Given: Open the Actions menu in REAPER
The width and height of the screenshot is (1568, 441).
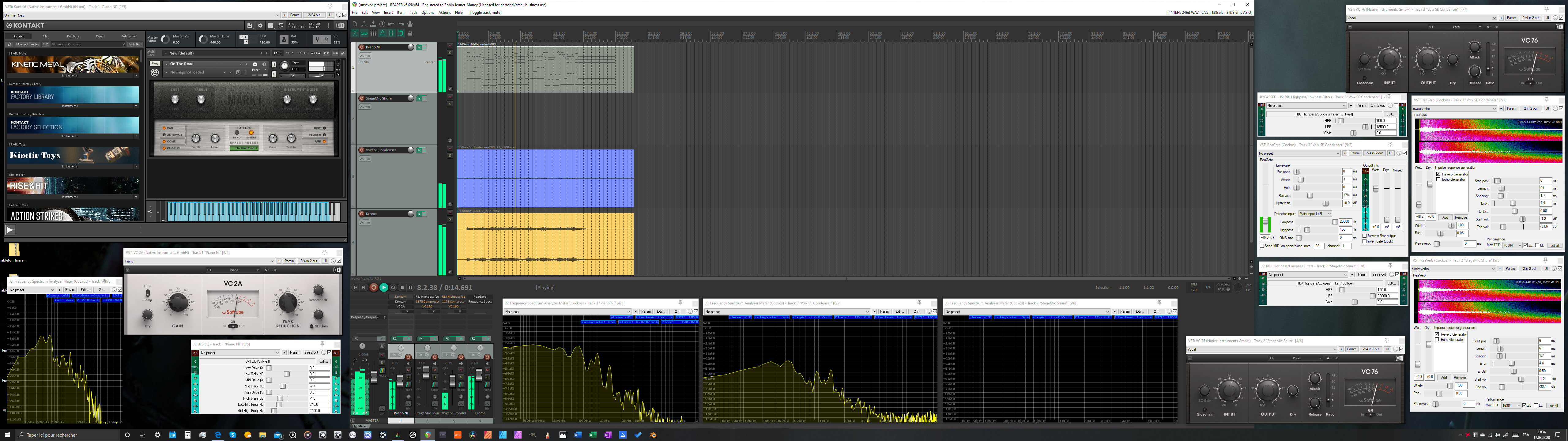Looking at the screenshot, I should [444, 12].
